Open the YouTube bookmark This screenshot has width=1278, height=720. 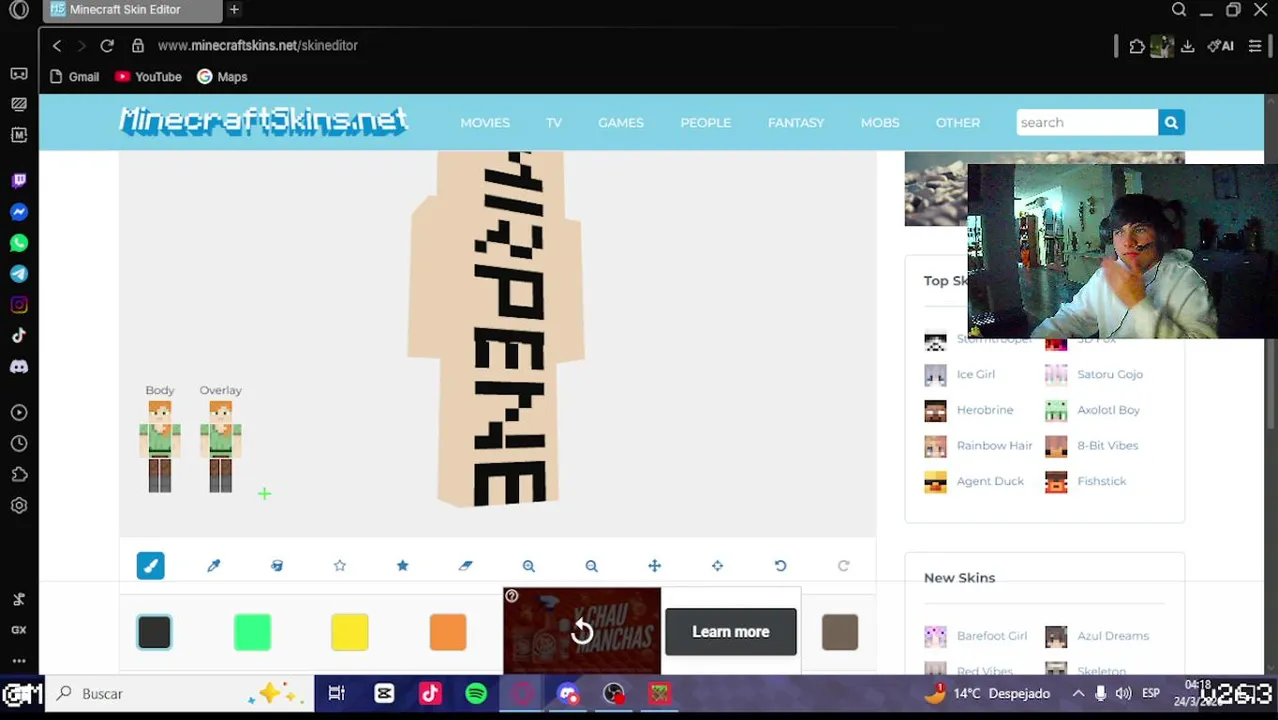pyautogui.click(x=148, y=77)
